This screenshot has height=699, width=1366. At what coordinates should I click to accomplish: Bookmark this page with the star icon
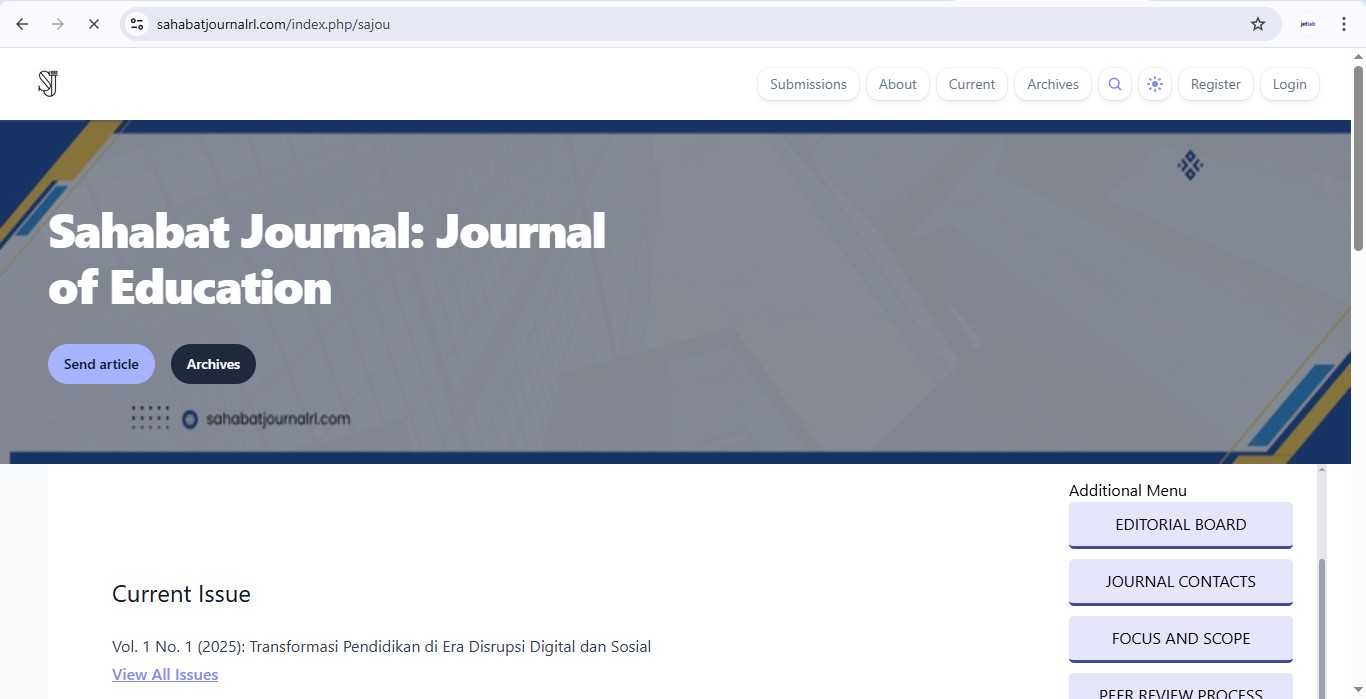pyautogui.click(x=1258, y=24)
